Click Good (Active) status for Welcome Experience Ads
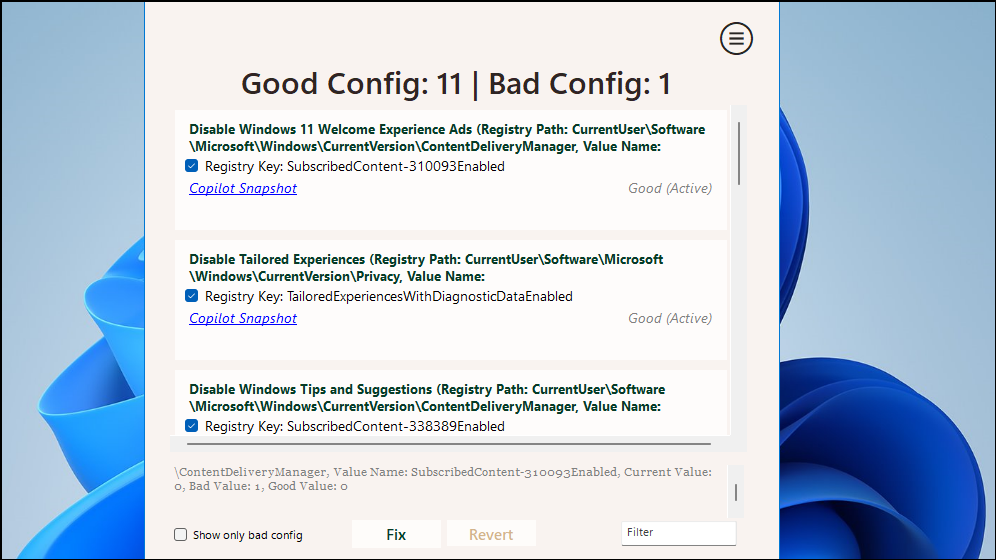Viewport: 996px width, 560px height. (x=670, y=188)
